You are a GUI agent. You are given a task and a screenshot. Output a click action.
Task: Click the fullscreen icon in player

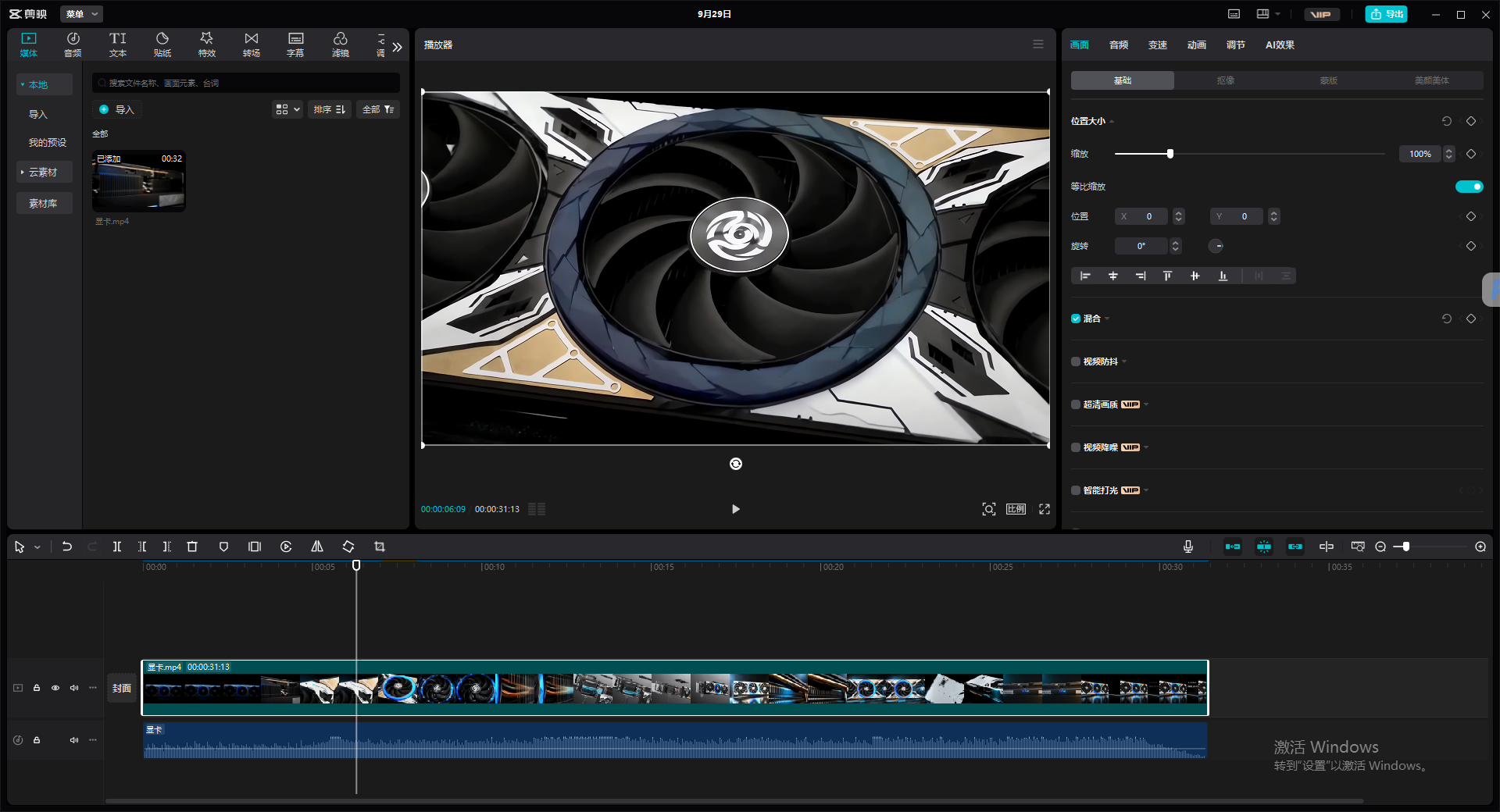pyautogui.click(x=1045, y=509)
